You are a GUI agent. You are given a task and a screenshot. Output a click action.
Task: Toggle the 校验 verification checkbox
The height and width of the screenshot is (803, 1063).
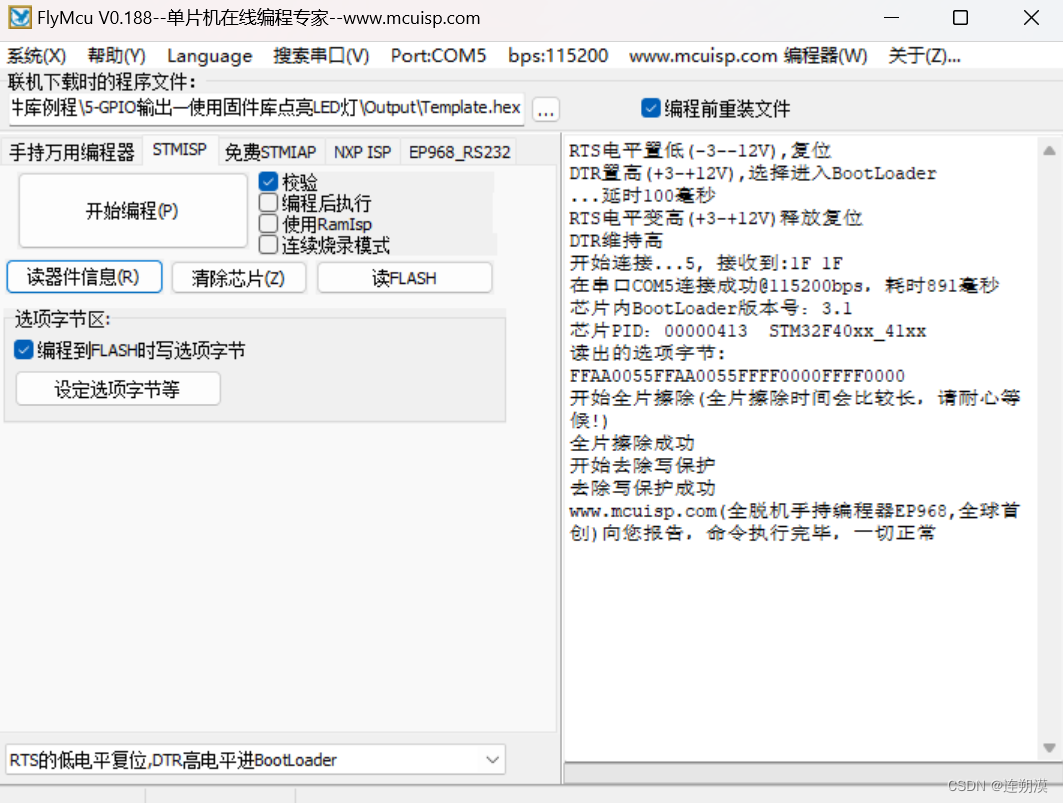tap(266, 182)
